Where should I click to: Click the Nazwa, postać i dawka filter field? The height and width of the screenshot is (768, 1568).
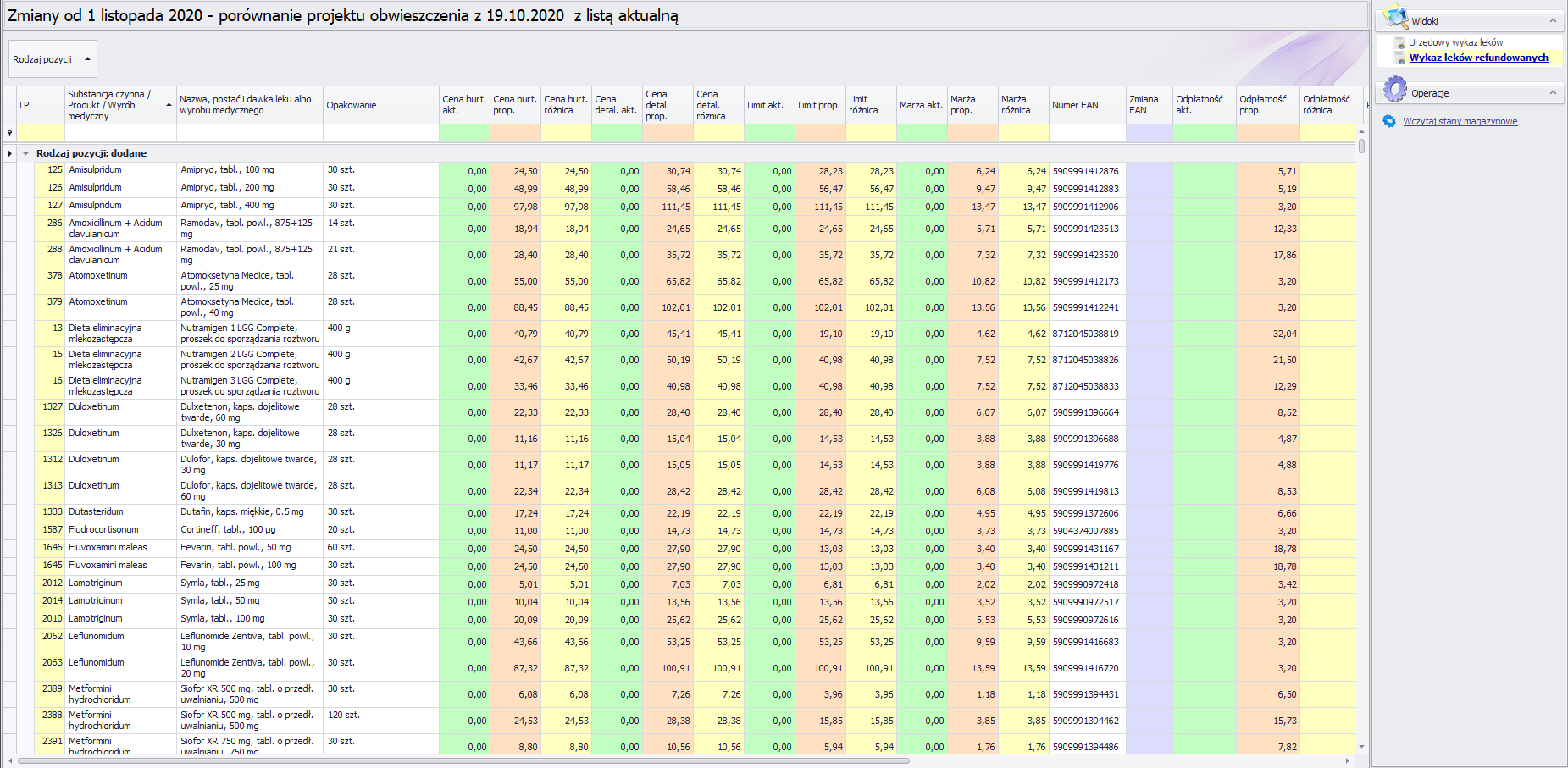pos(249,133)
